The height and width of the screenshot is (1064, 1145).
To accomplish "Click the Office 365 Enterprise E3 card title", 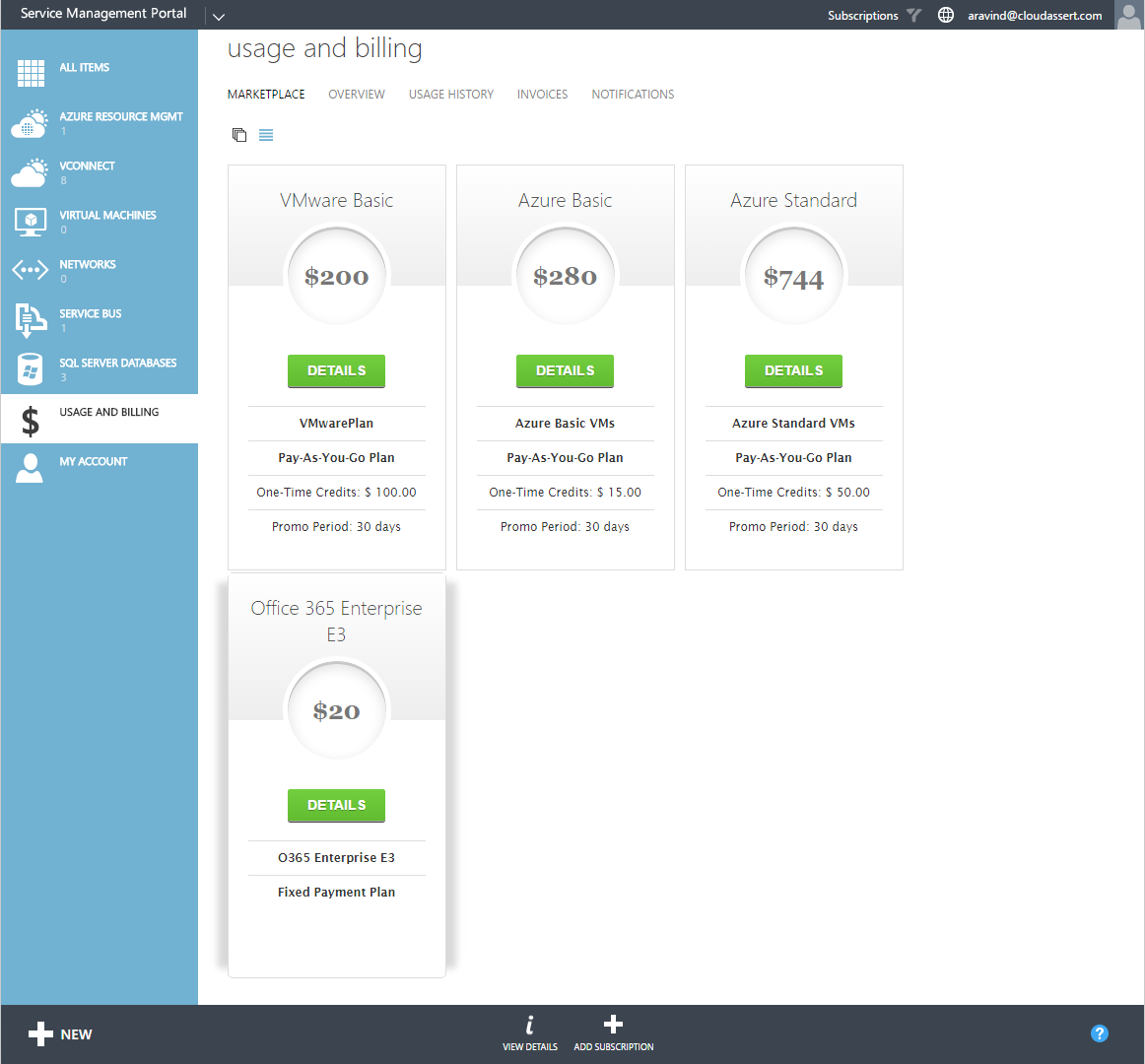I will 337,621.
